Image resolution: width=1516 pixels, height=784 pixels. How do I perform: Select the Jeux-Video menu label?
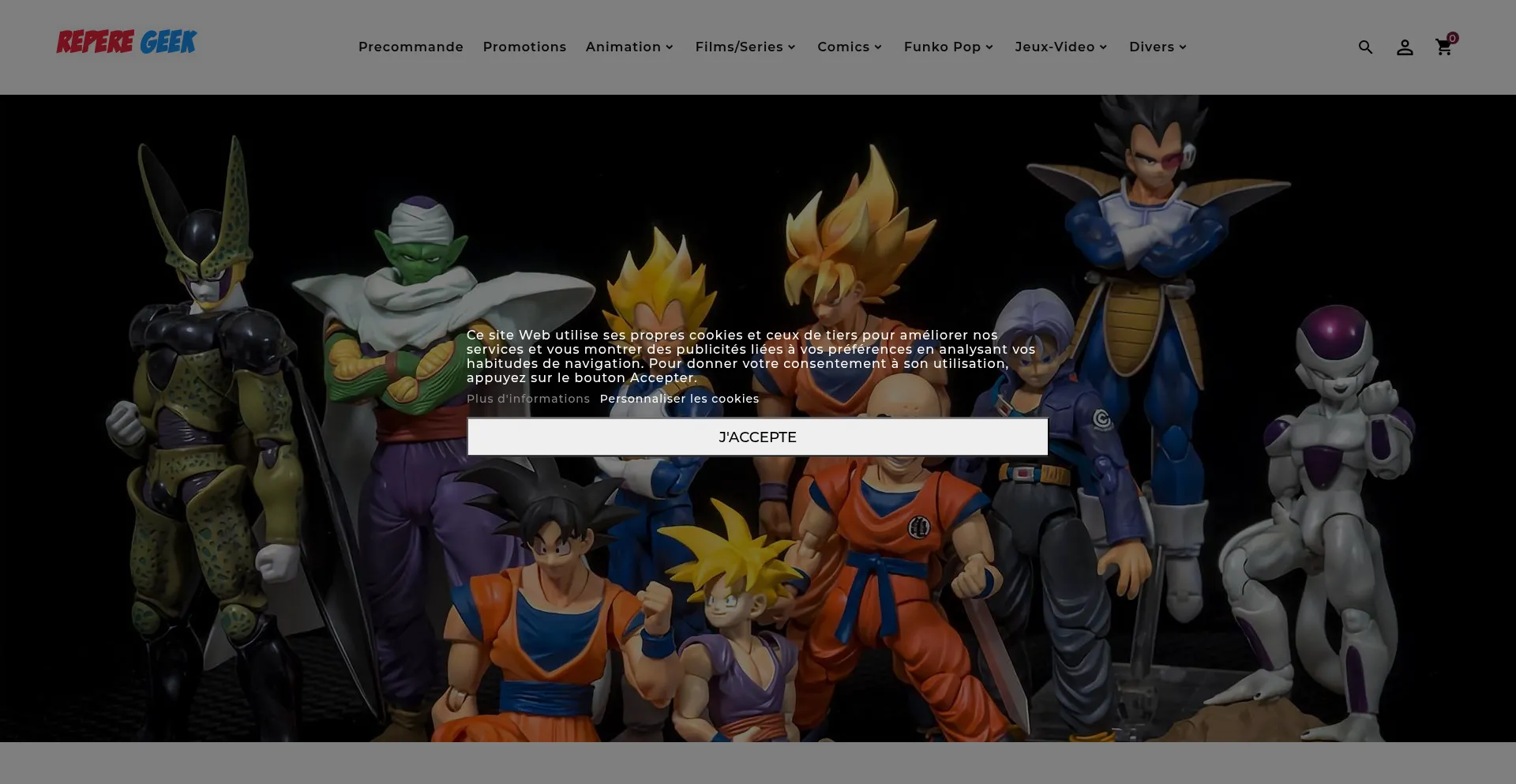click(x=1054, y=47)
